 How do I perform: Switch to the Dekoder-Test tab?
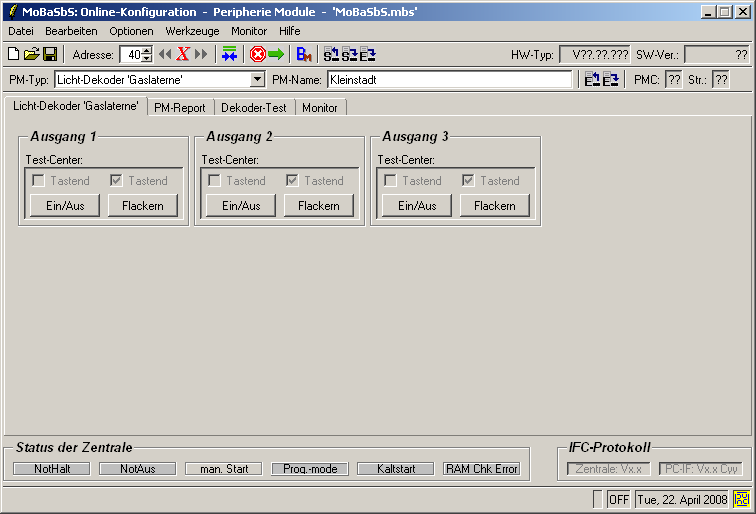254,108
